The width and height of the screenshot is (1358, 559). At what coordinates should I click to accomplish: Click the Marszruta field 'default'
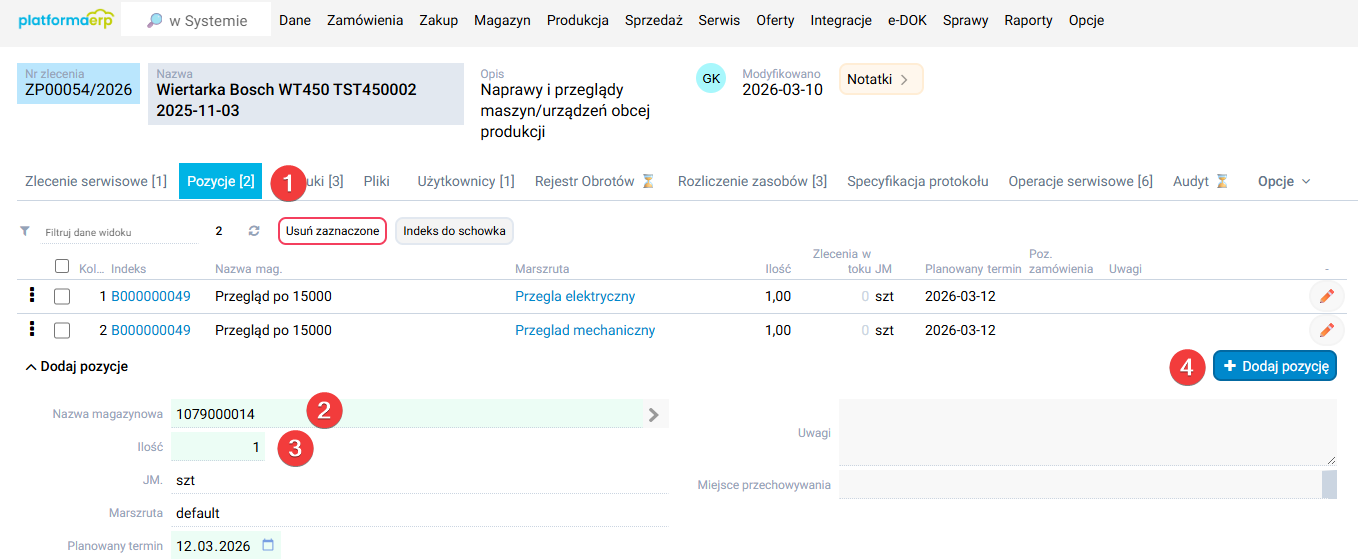pyautogui.click(x=419, y=513)
